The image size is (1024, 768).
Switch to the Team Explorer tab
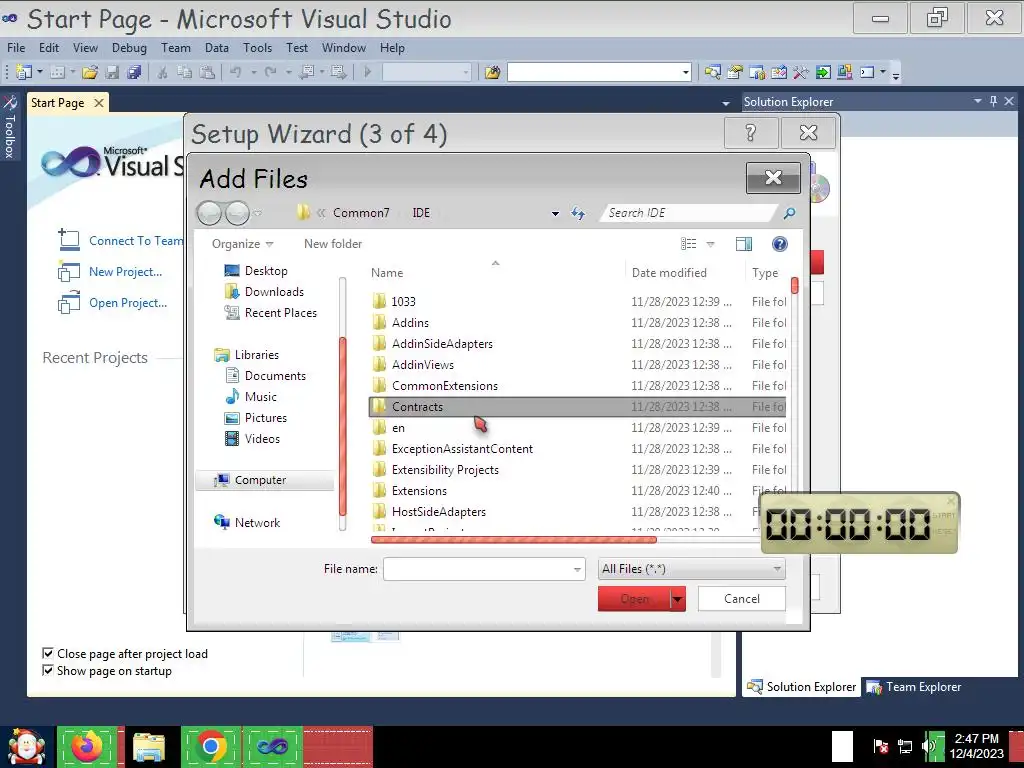(x=914, y=687)
